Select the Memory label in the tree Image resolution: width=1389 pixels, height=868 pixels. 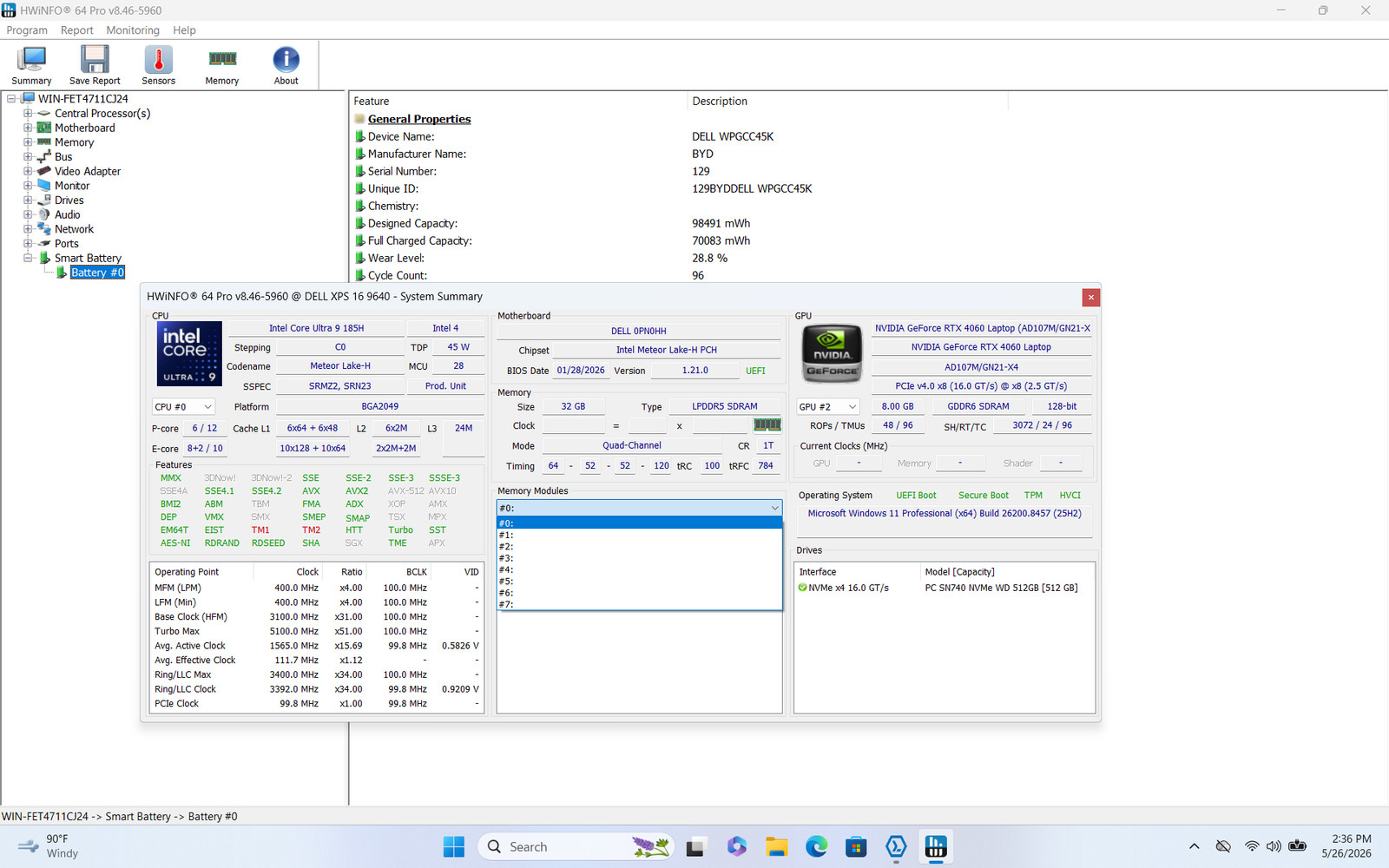(75, 142)
